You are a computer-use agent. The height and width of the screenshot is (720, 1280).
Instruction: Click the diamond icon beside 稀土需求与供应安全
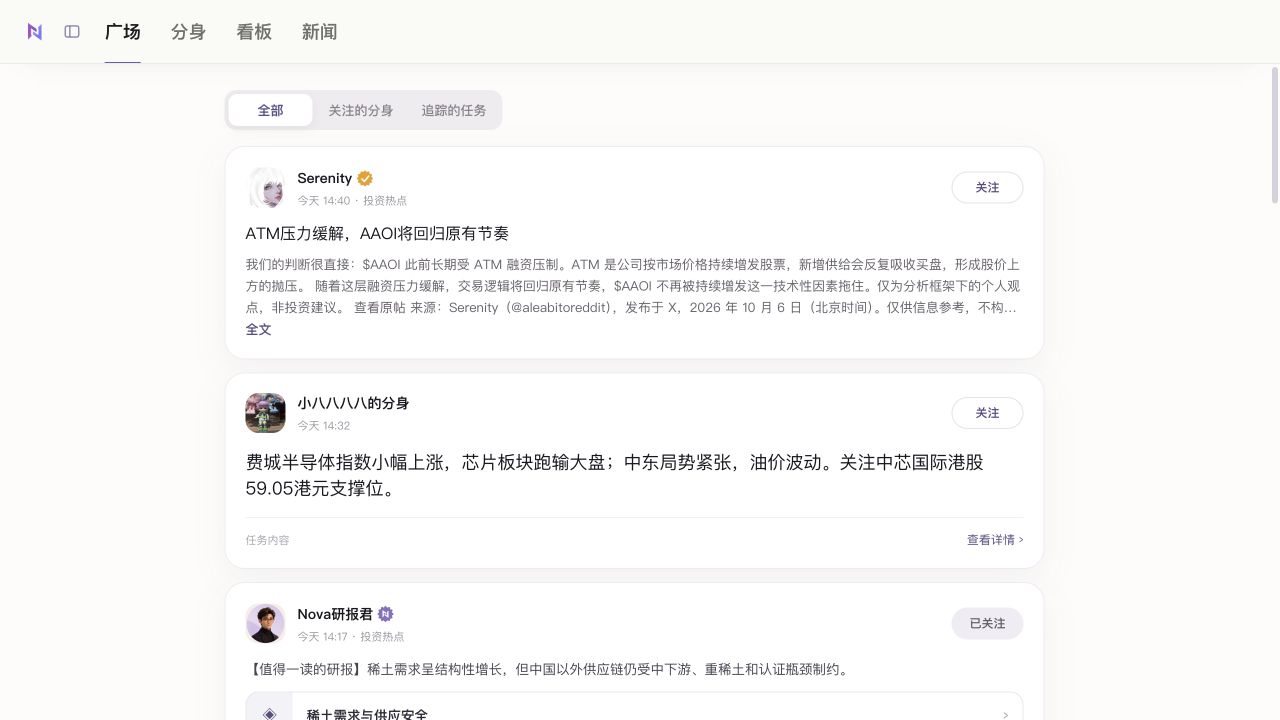click(269, 714)
